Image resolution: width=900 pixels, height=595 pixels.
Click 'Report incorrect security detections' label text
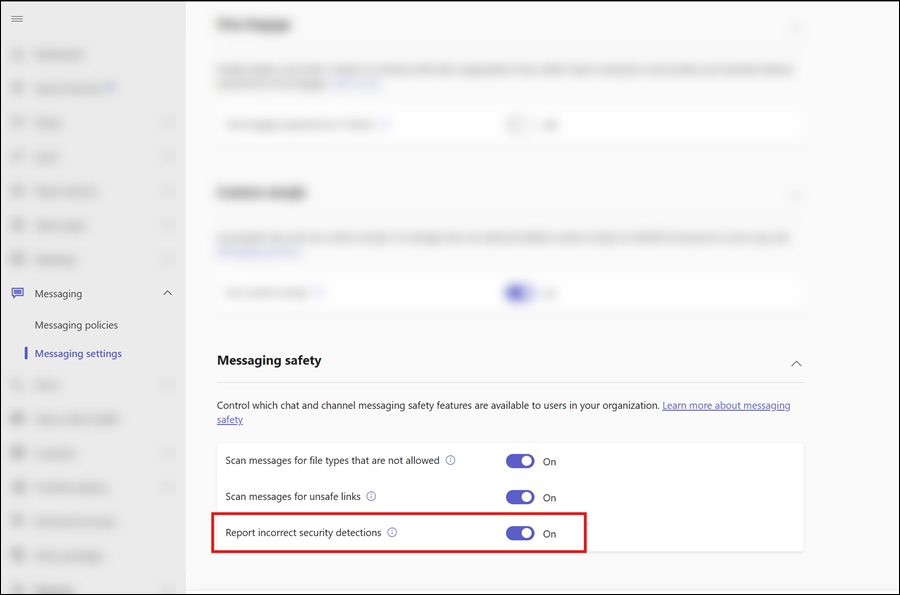pos(303,533)
